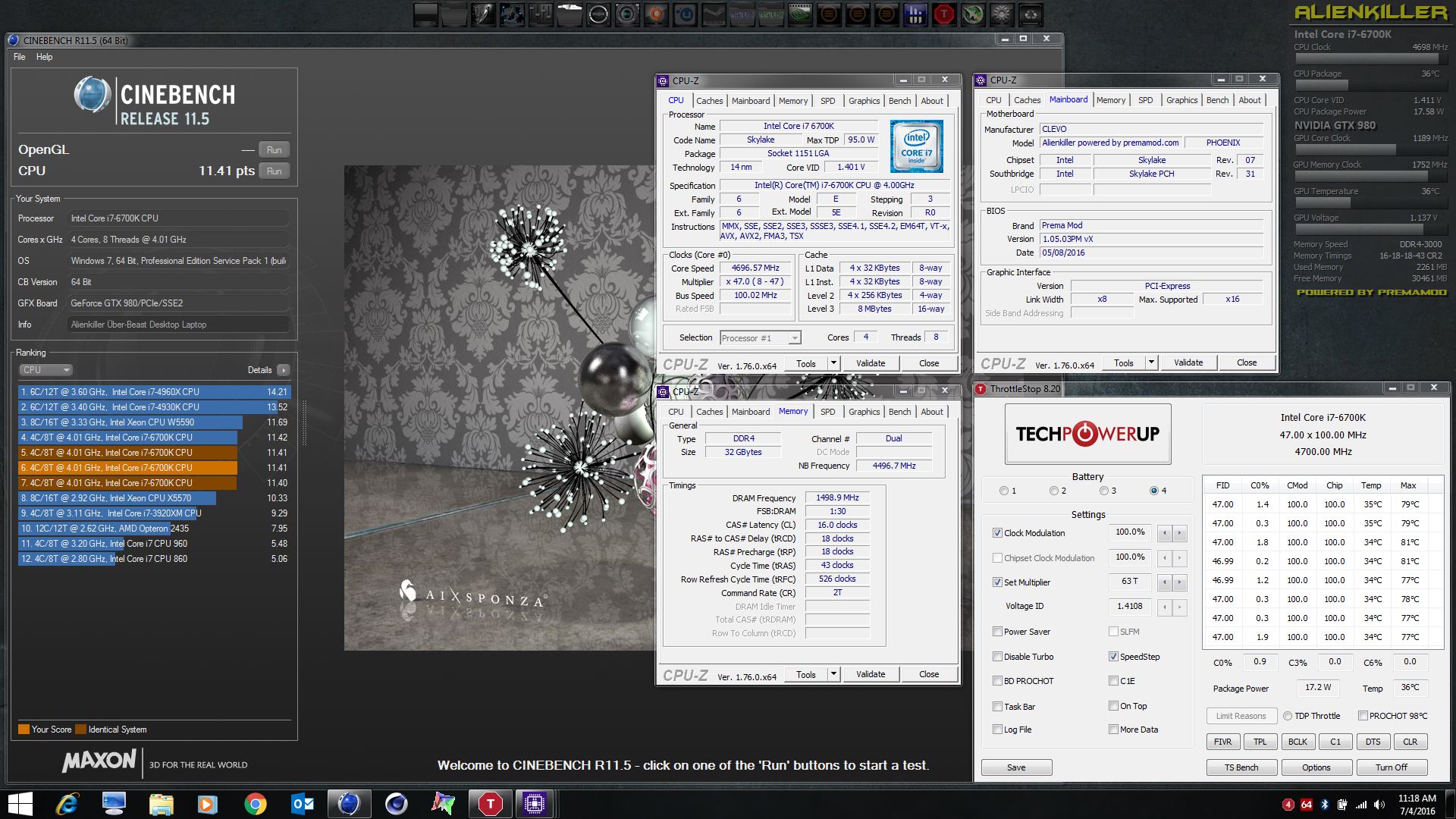Check Disable Turbo option
The height and width of the screenshot is (819, 1456).
997,657
